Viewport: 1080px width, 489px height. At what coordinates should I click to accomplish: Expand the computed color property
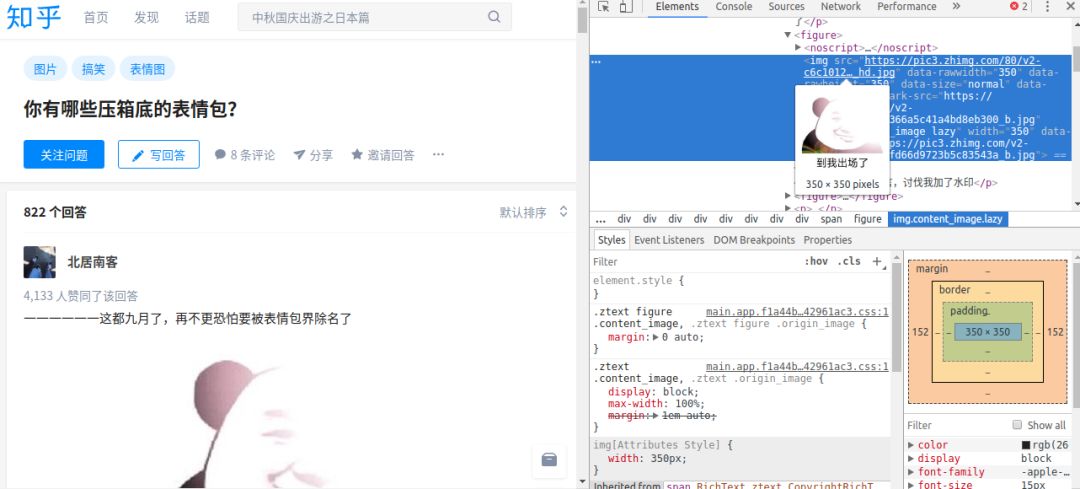(911, 445)
